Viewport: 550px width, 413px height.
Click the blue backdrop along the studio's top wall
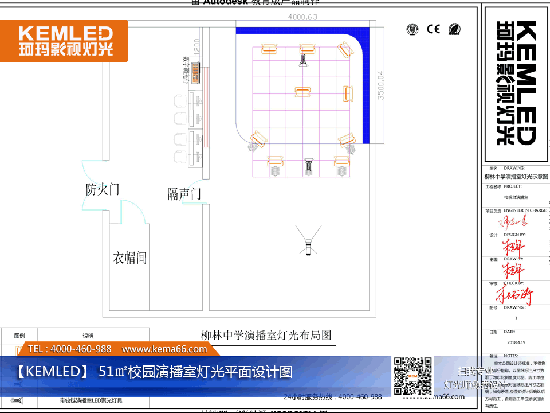[x=303, y=31]
